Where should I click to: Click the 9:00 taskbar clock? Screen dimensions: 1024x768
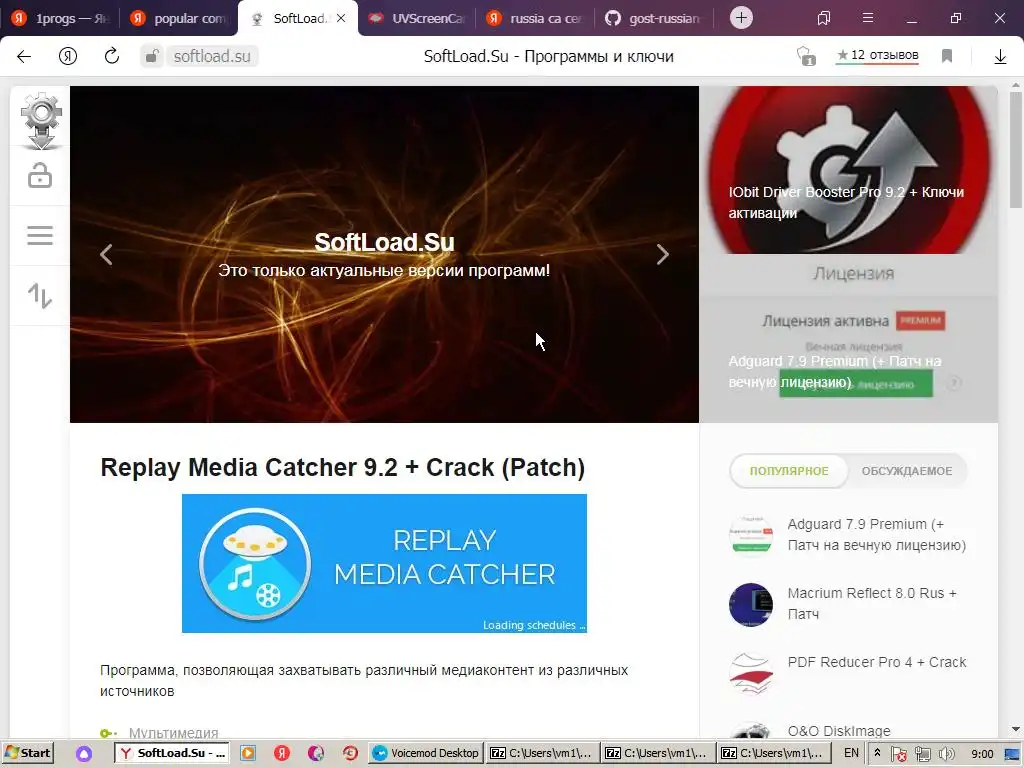pyautogui.click(x=982, y=754)
